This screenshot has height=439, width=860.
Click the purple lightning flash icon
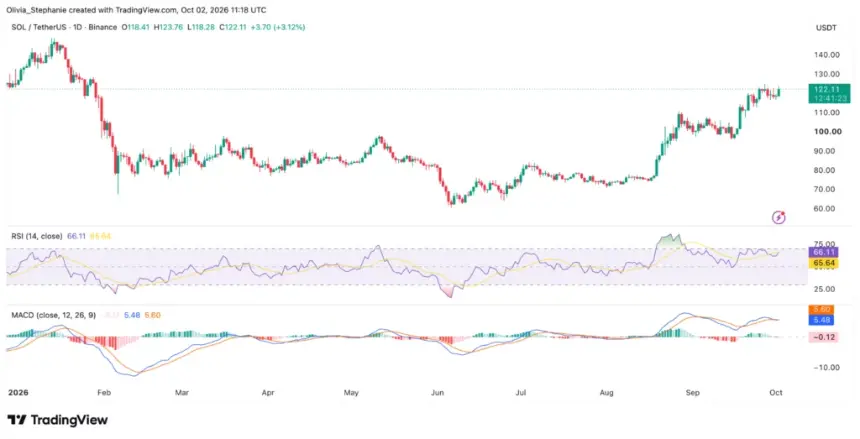779,218
